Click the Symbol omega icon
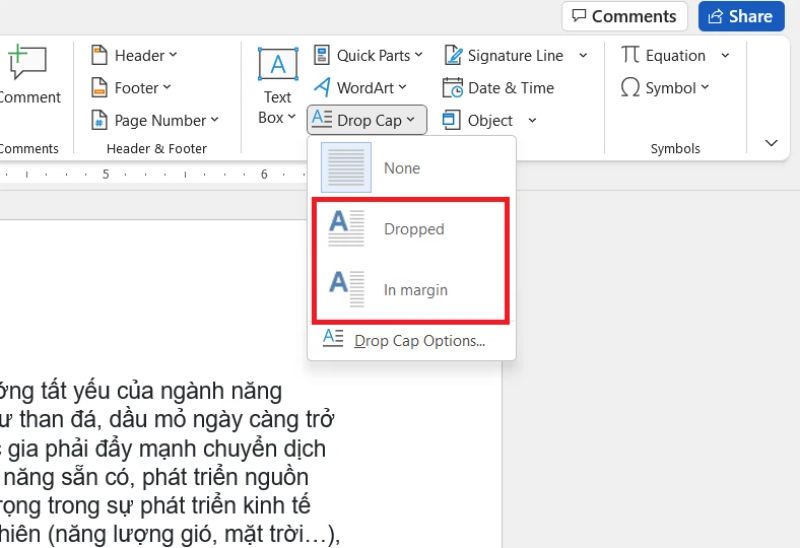This screenshot has height=548, width=800. click(630, 87)
